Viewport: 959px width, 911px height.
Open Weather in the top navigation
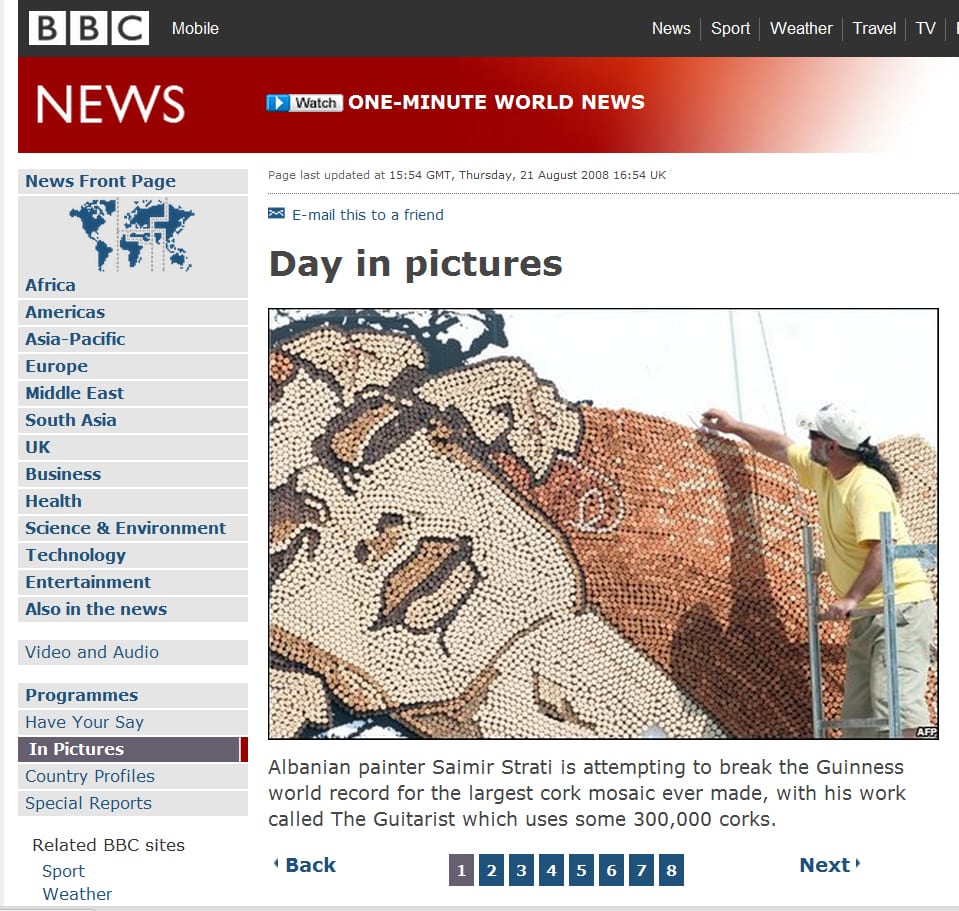(x=801, y=28)
